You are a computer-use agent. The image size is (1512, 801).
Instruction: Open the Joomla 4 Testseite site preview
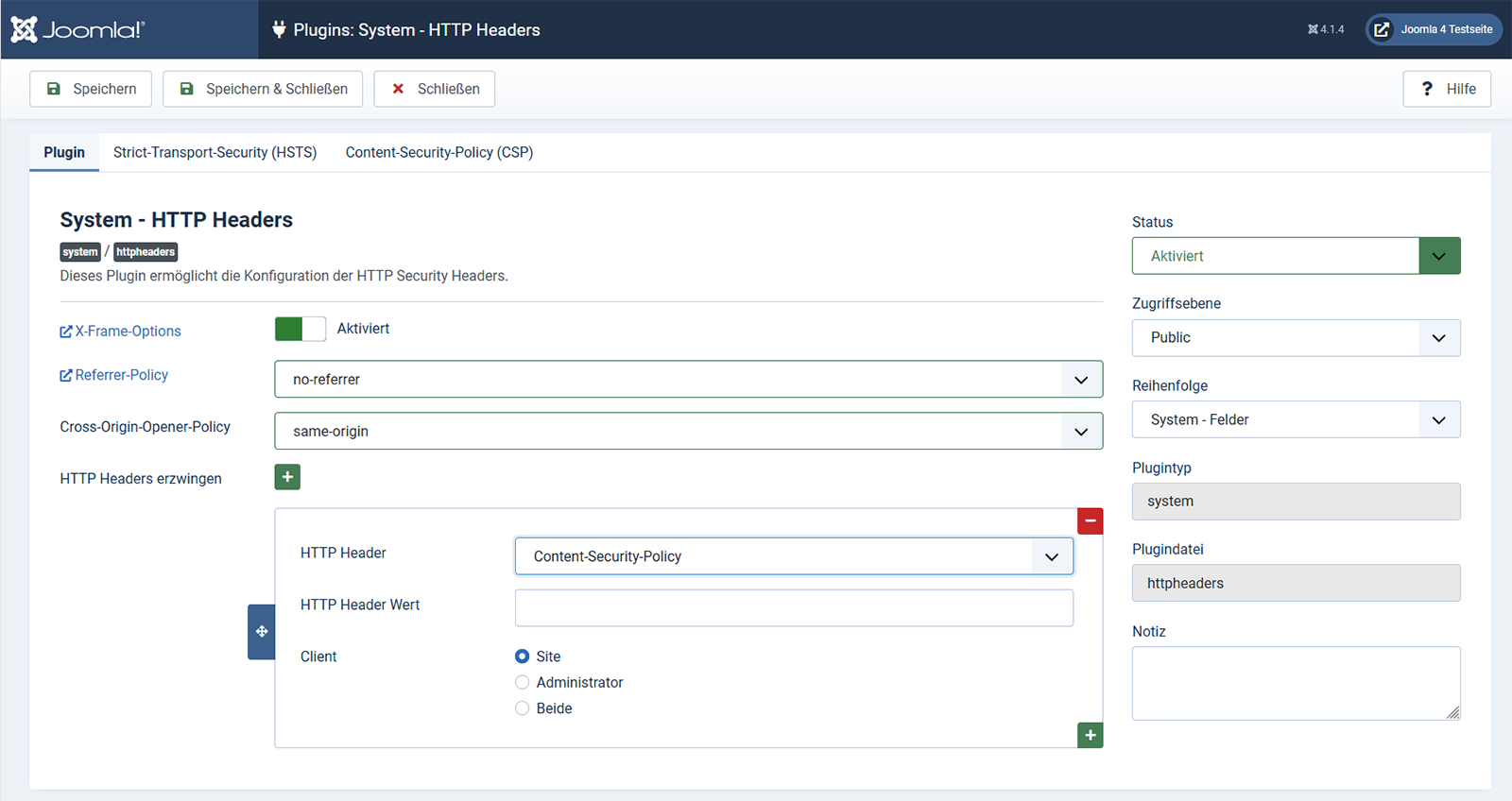point(1434,29)
